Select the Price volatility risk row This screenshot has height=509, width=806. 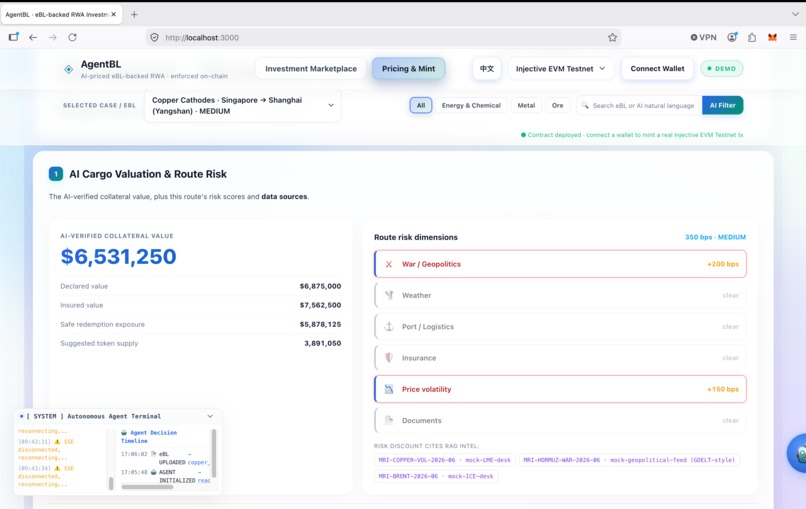560,389
